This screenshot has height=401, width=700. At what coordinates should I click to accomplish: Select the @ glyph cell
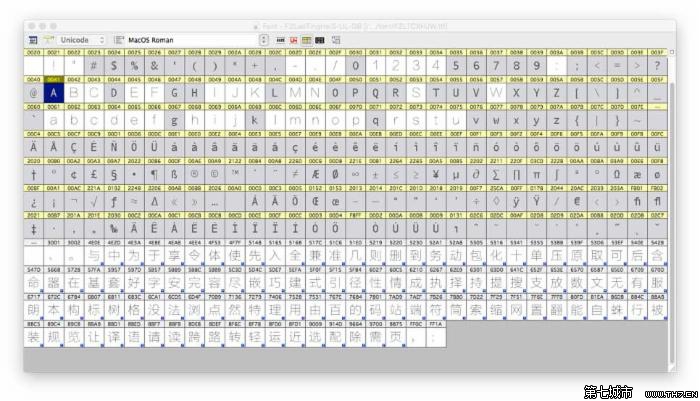tap(34, 93)
